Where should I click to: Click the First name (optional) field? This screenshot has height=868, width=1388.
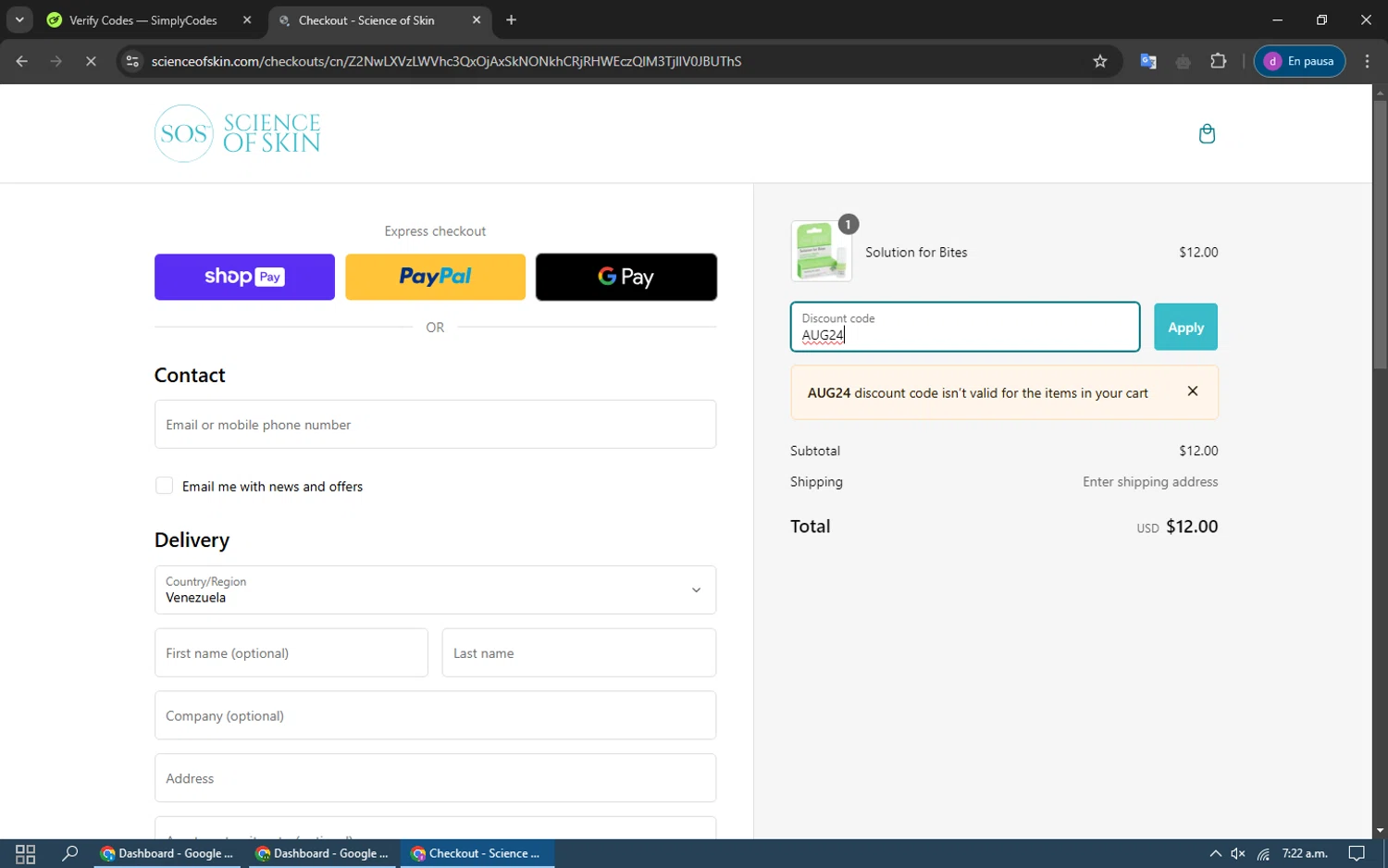[x=291, y=652]
